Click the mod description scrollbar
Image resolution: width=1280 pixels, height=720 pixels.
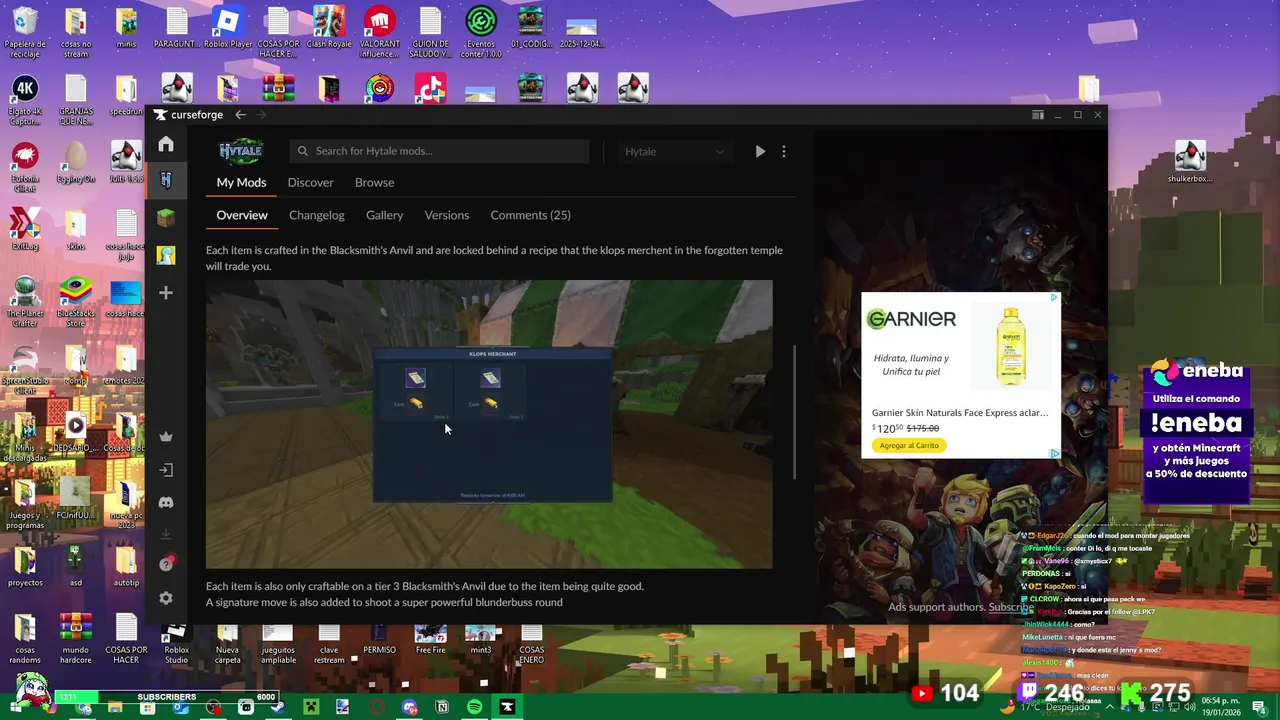(795, 412)
